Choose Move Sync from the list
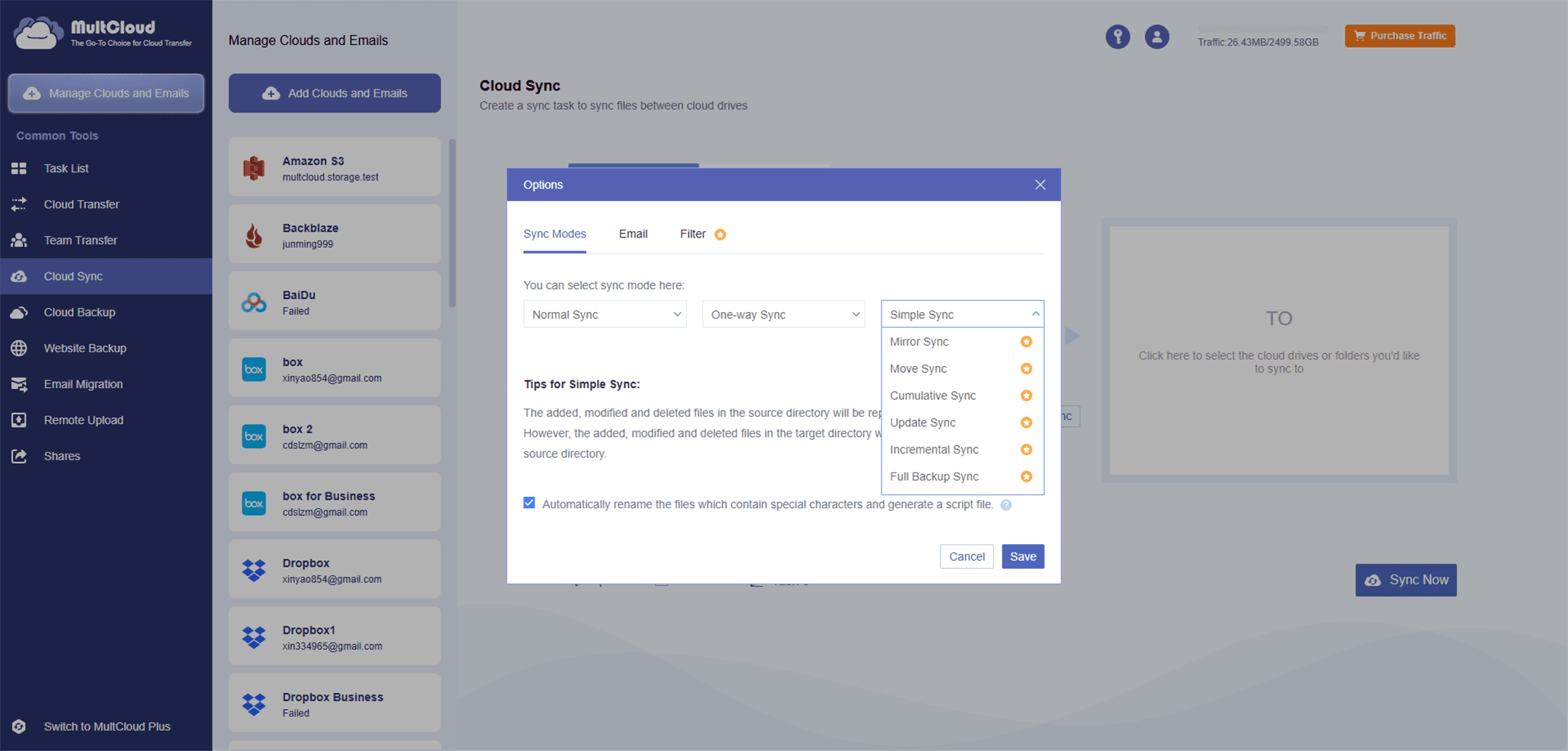Image resolution: width=1568 pixels, height=751 pixels. (x=962, y=369)
